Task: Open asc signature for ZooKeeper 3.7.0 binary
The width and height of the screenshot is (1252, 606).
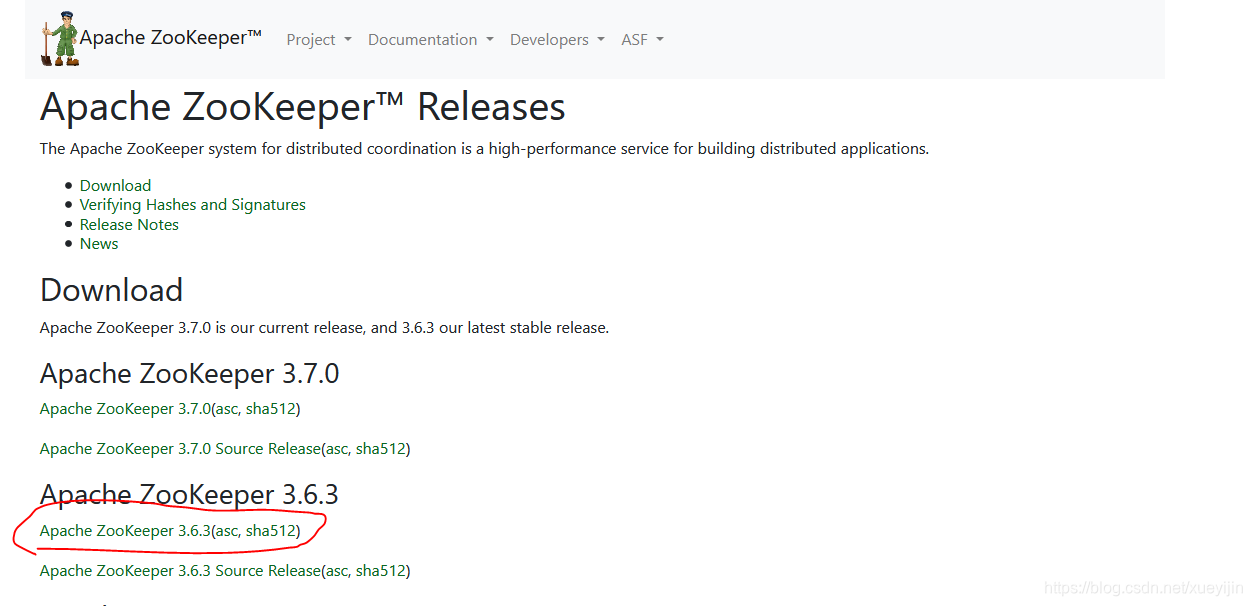Action: click(226, 408)
